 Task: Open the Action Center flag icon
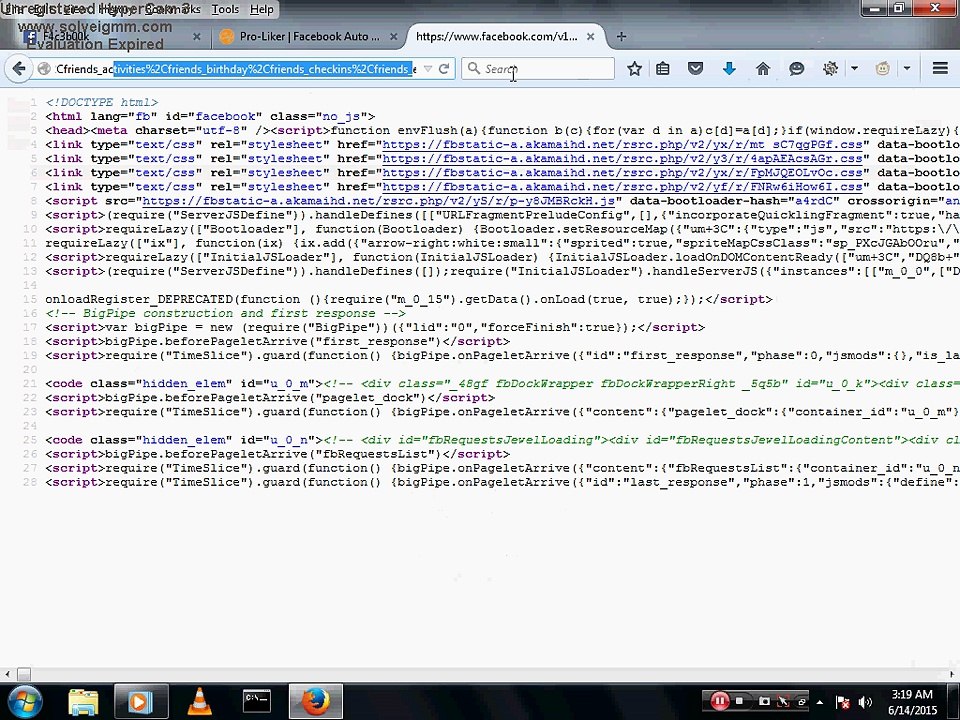pos(842,702)
